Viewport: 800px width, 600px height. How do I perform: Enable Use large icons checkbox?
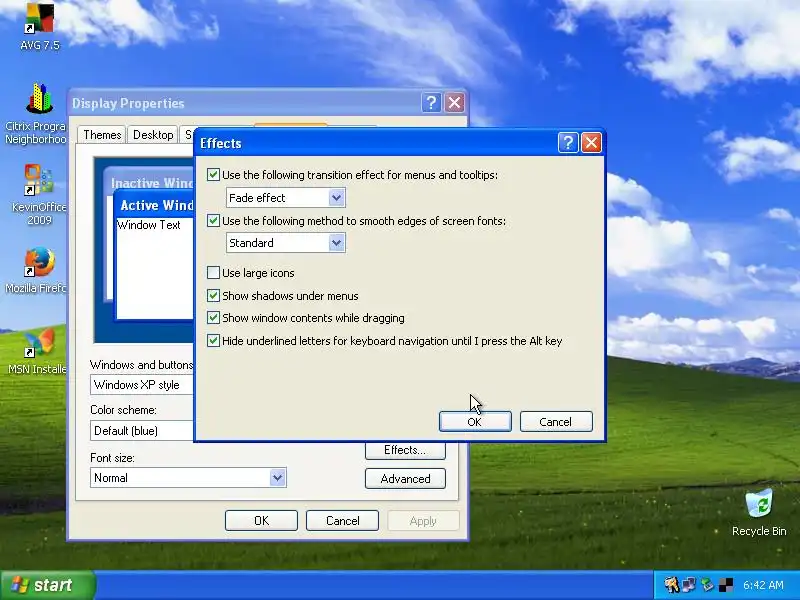click(213, 273)
